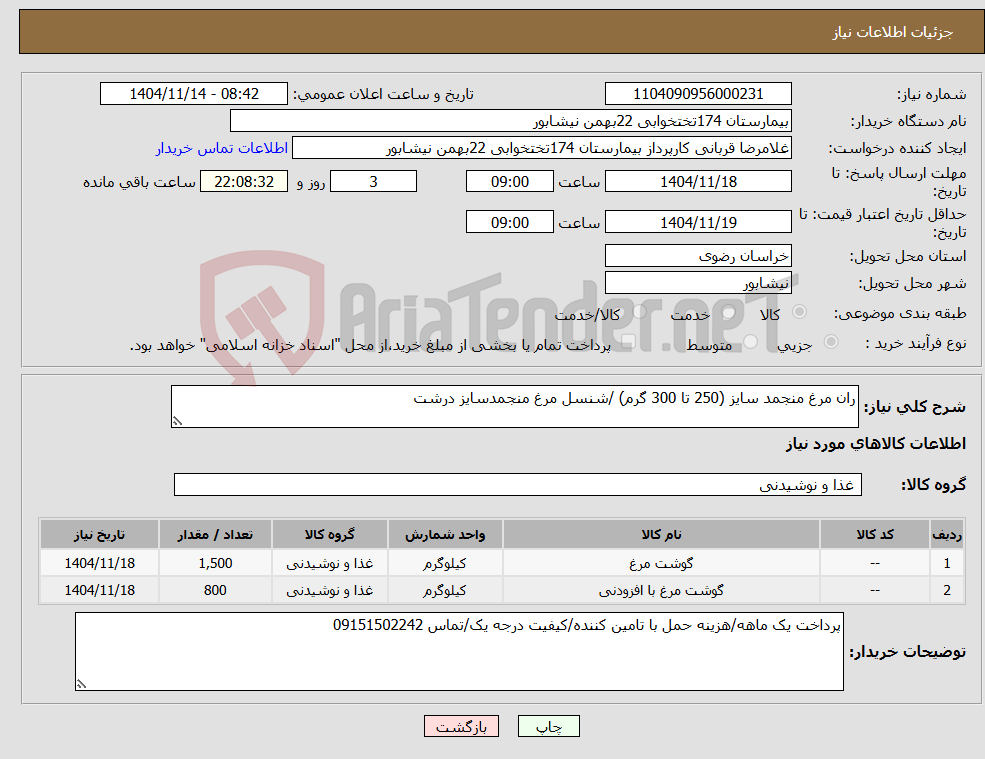
Task: Click the general need description text area
Action: tap(514, 407)
